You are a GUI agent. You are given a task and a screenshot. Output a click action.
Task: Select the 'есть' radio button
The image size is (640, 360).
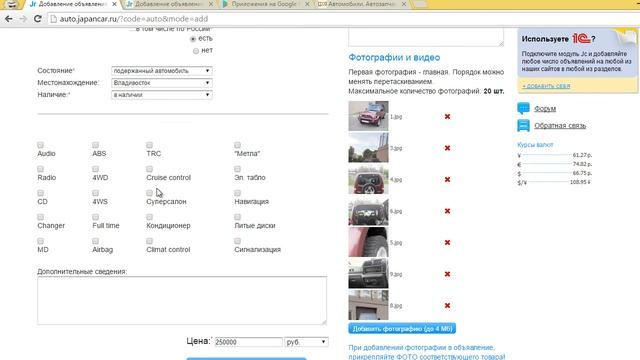193,39
